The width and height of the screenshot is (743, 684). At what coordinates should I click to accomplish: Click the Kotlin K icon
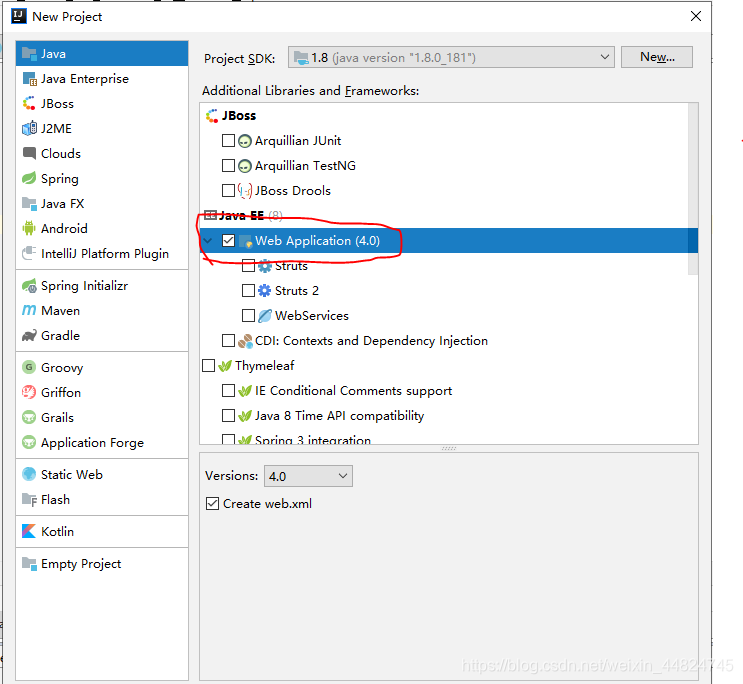coord(29,531)
